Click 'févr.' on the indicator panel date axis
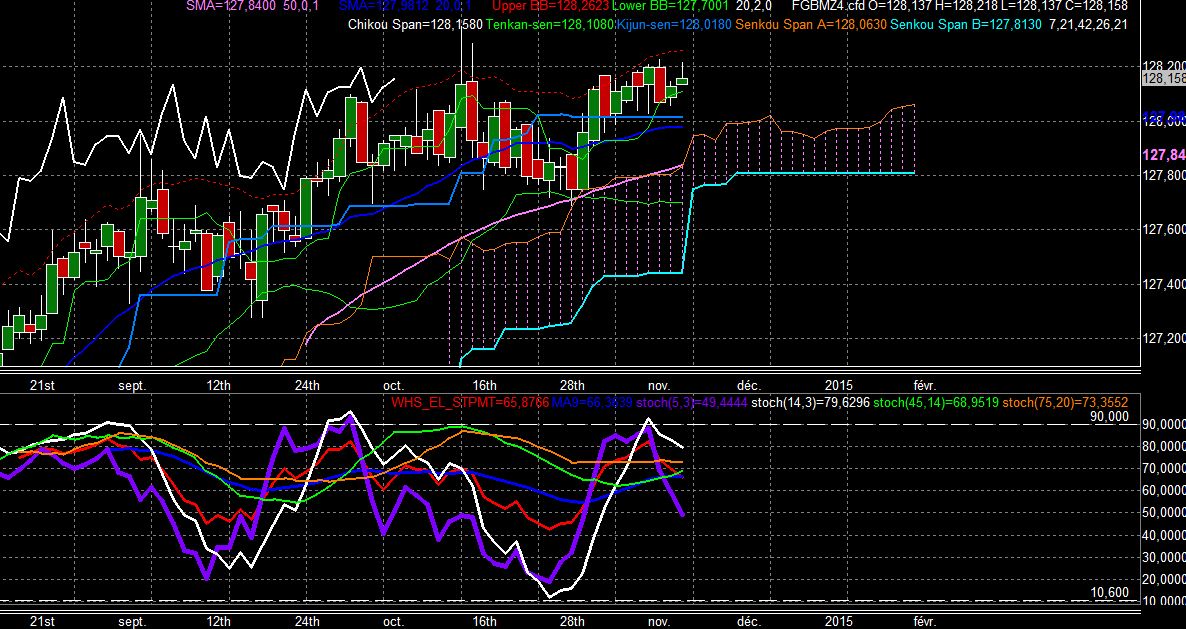Screen dimensions: 1186x629 tap(925, 621)
